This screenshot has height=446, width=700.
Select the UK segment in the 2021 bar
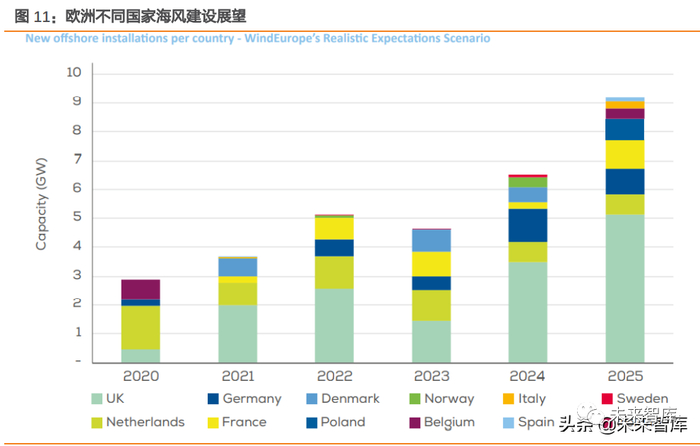coord(238,333)
